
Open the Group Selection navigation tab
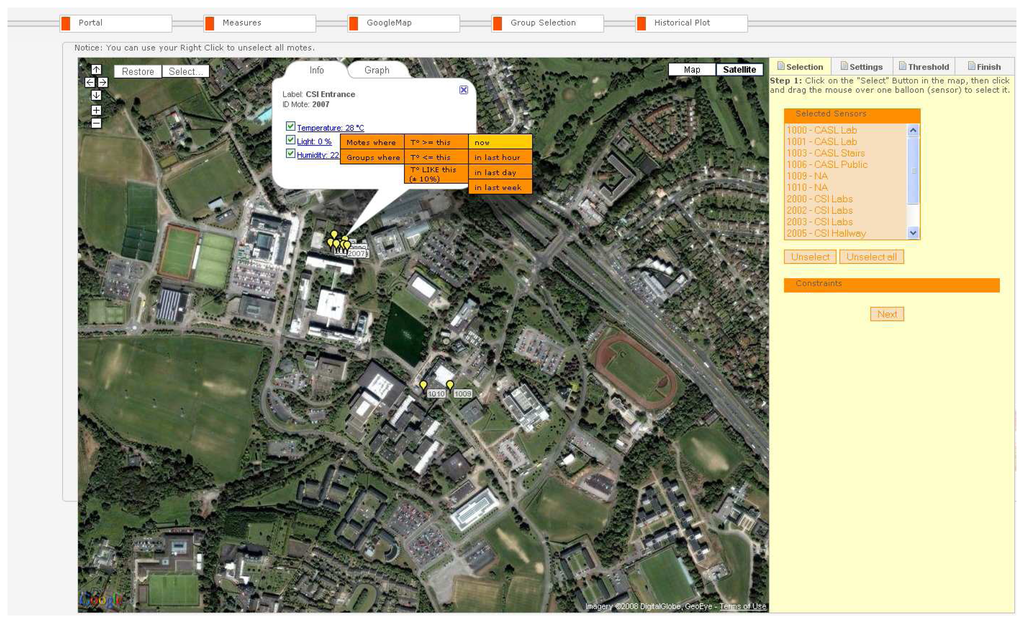[x=547, y=24]
